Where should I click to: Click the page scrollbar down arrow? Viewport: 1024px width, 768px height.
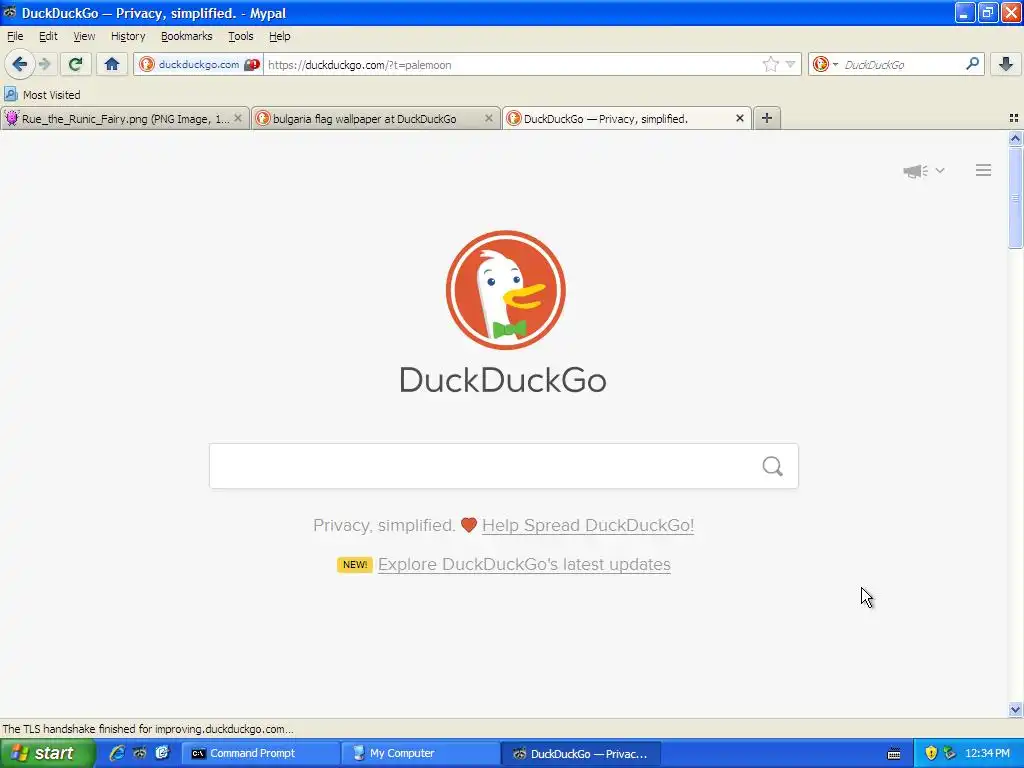coord(1015,709)
